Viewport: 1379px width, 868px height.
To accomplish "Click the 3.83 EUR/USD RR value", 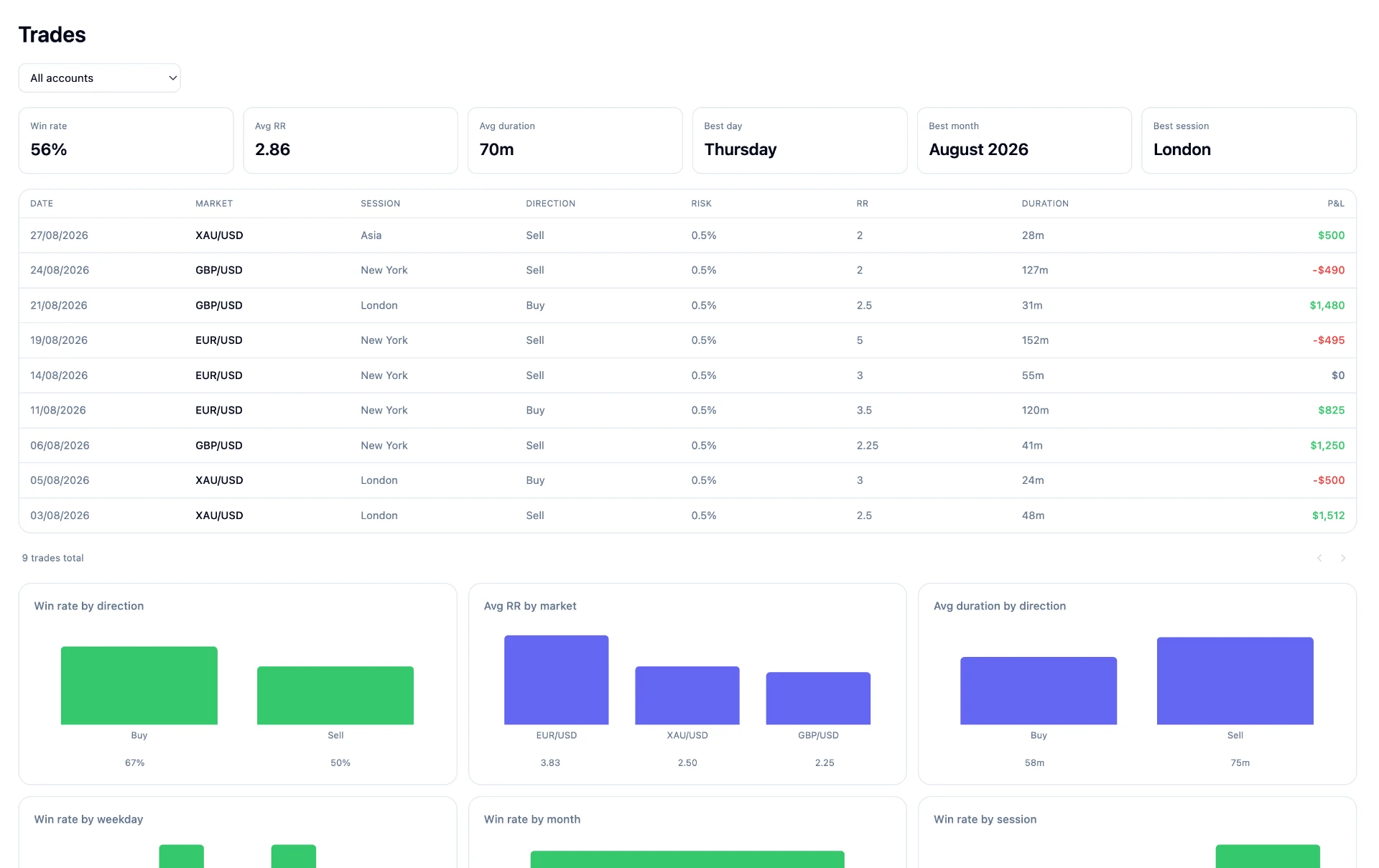I will [550, 762].
